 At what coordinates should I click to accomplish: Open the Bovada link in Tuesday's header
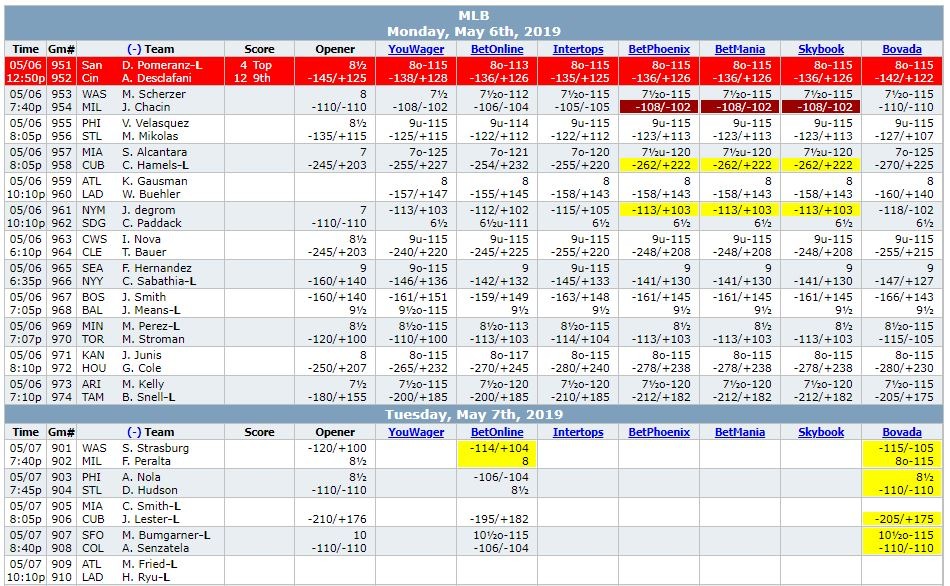(x=902, y=432)
